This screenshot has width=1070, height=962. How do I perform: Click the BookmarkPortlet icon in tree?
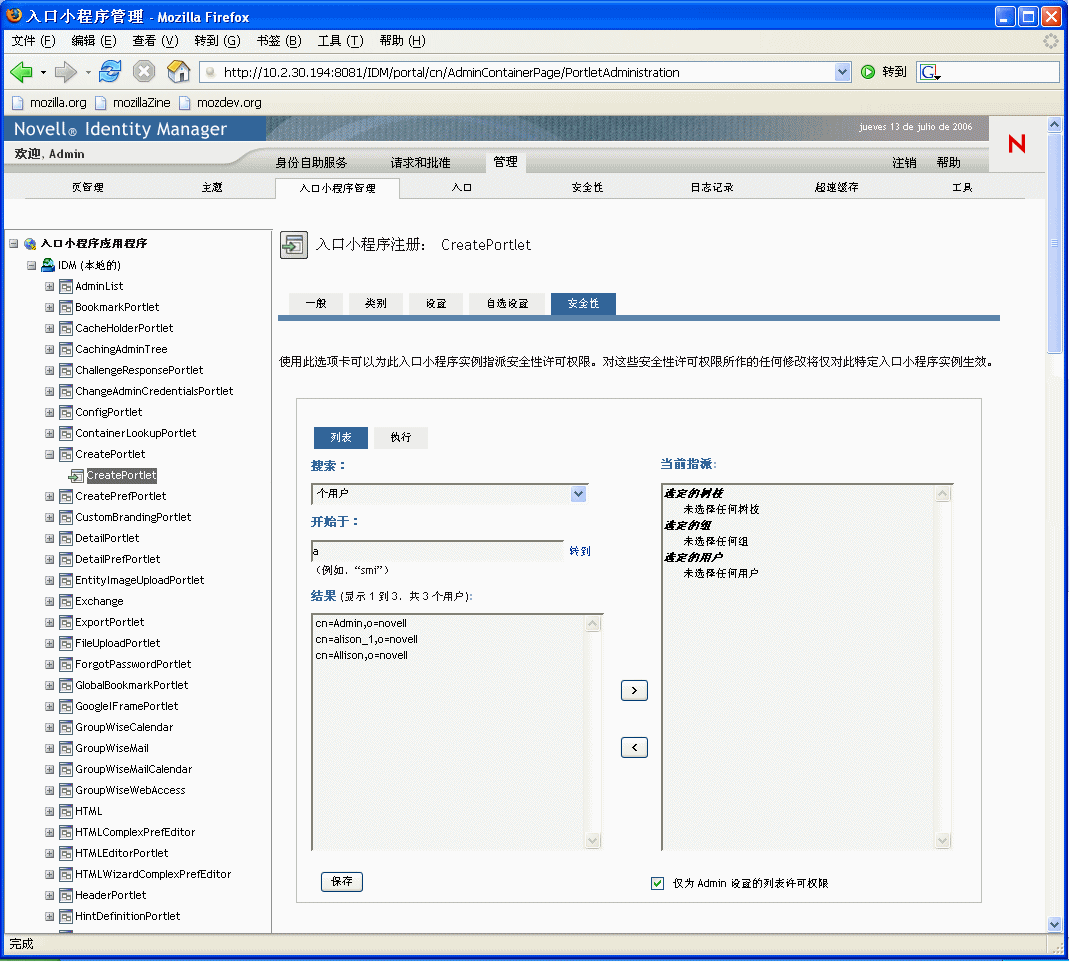[x=66, y=308]
